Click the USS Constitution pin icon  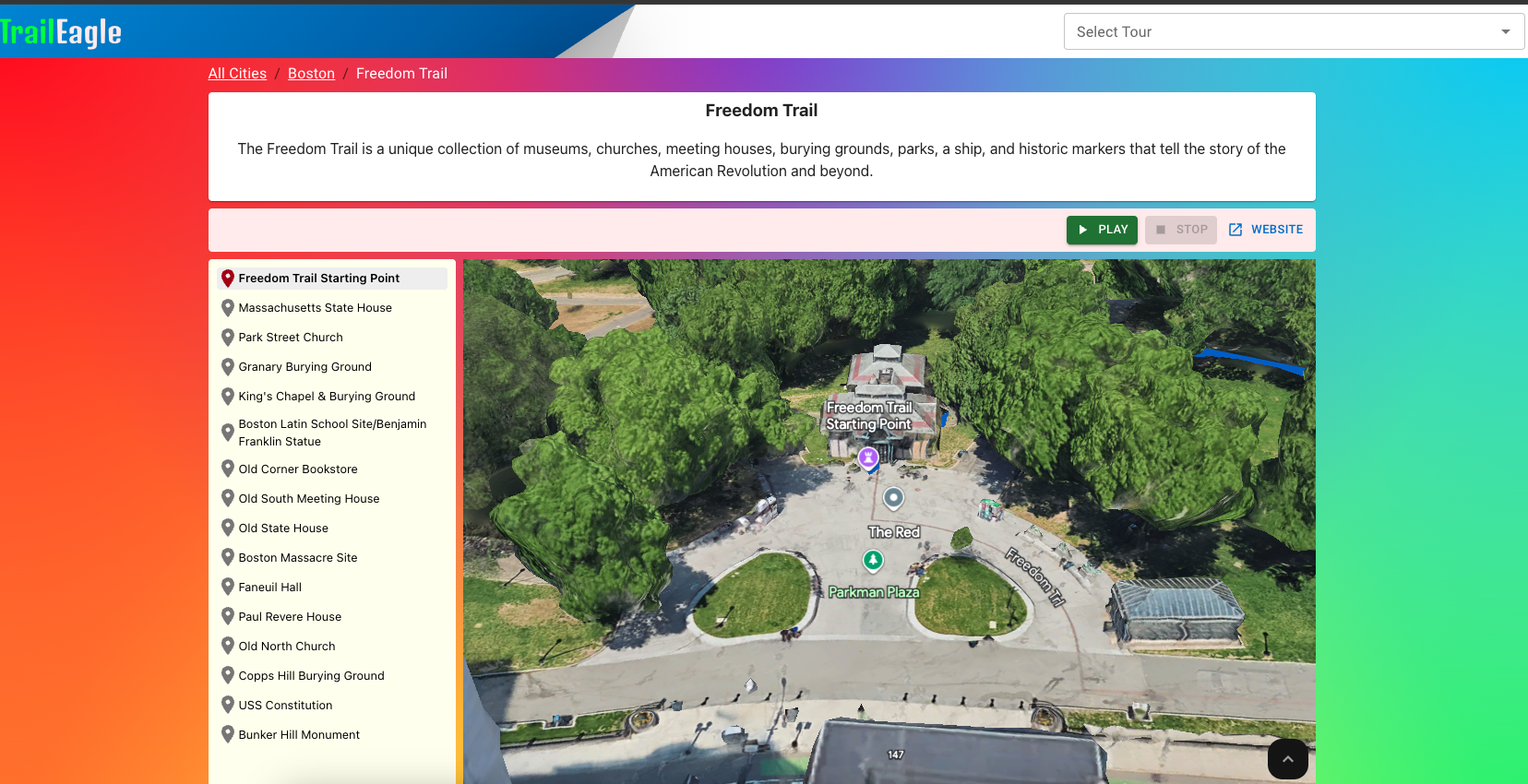(x=228, y=706)
